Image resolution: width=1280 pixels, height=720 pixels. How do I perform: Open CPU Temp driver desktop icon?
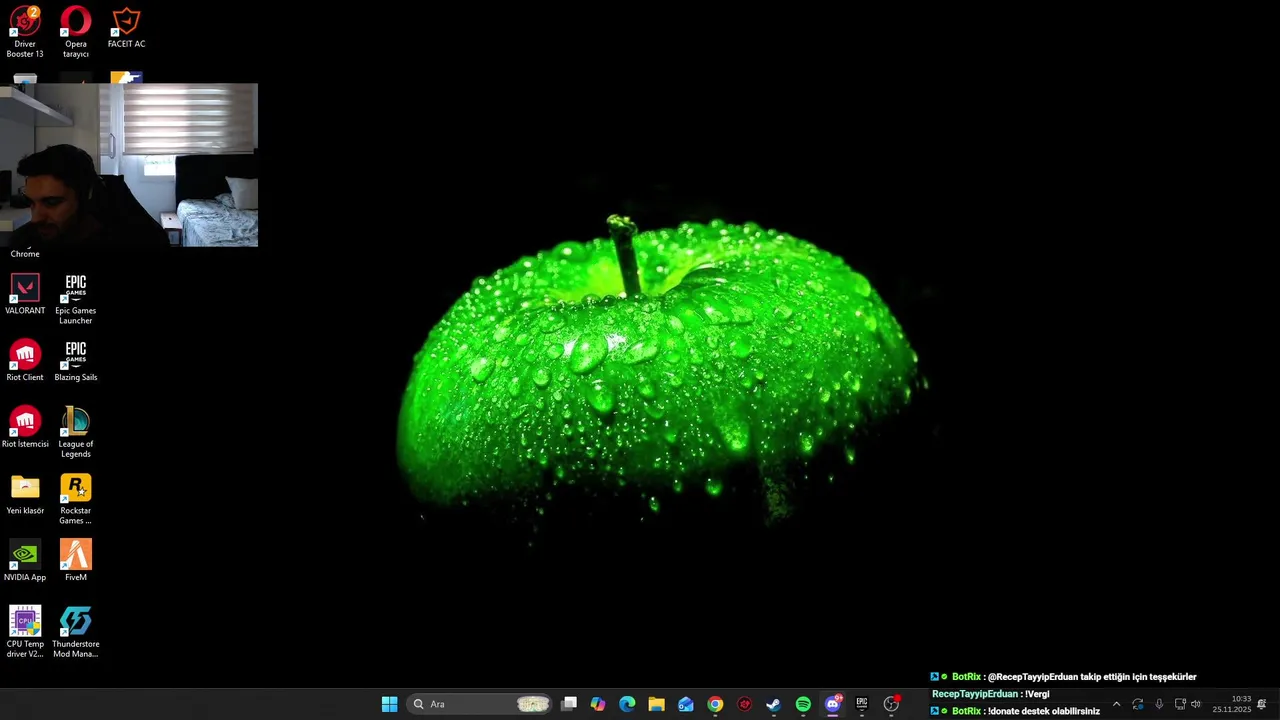click(x=25, y=632)
